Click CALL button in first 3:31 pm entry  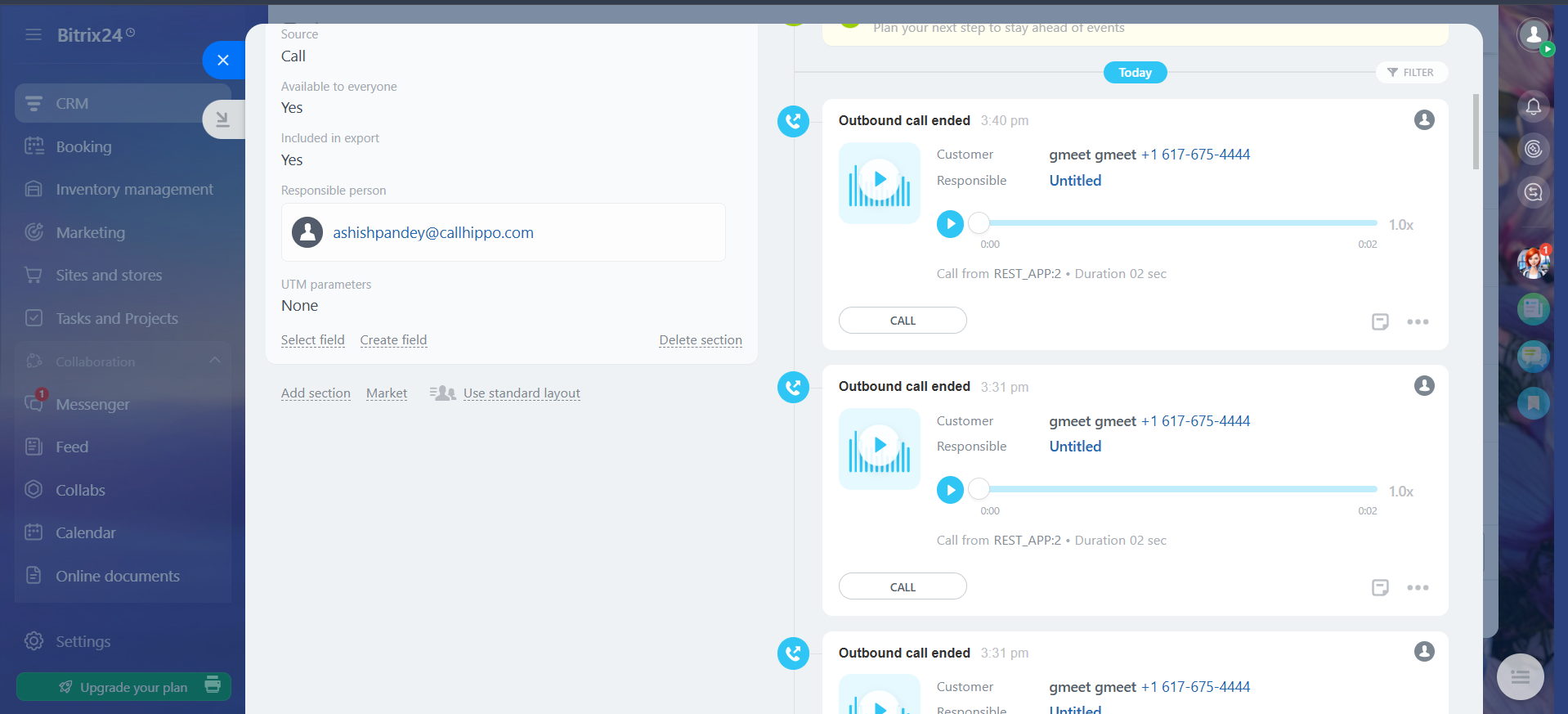tap(903, 586)
